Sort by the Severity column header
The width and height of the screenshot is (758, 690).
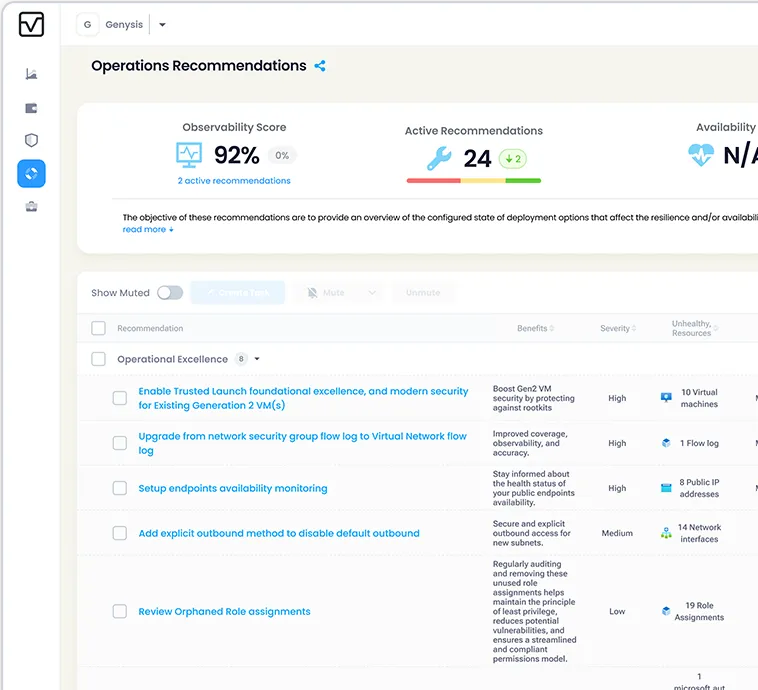click(618, 328)
